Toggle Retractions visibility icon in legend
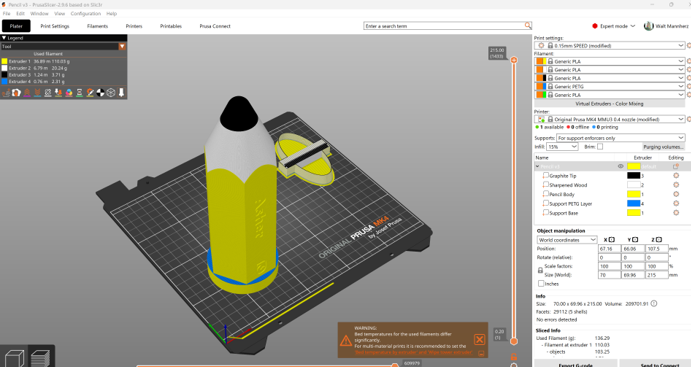This screenshot has width=691, height=367. [x=27, y=93]
